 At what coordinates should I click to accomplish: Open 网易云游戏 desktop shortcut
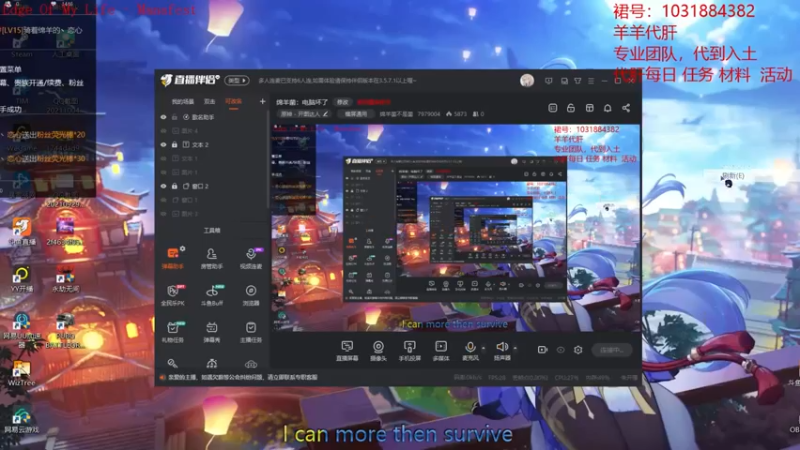coord(21,421)
